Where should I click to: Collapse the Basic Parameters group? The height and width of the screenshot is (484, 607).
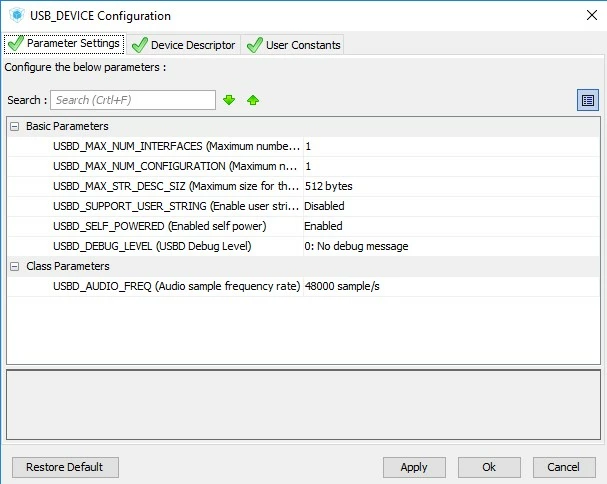(x=14, y=126)
